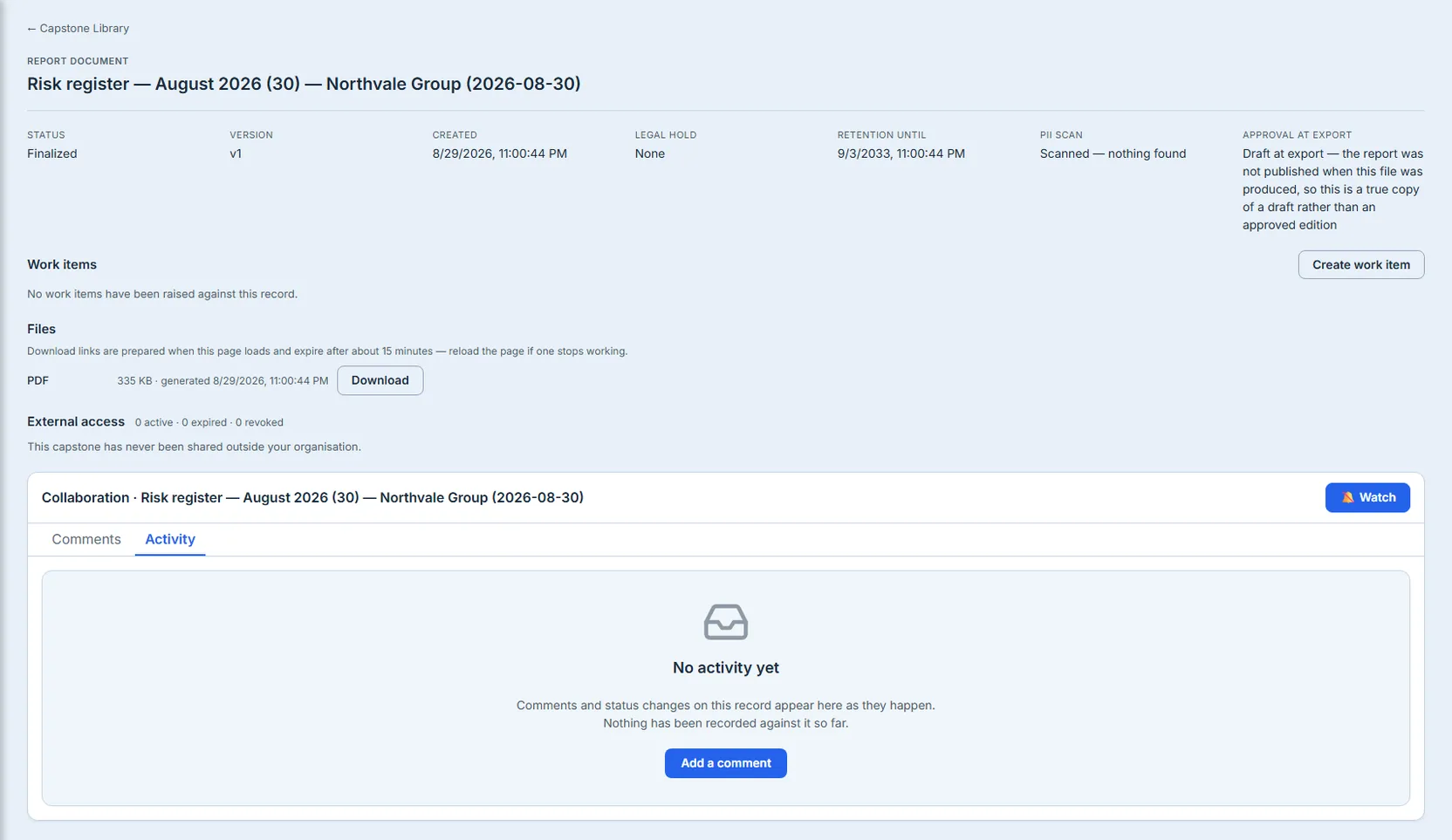Click the 'No activity yet' heading

(726, 667)
